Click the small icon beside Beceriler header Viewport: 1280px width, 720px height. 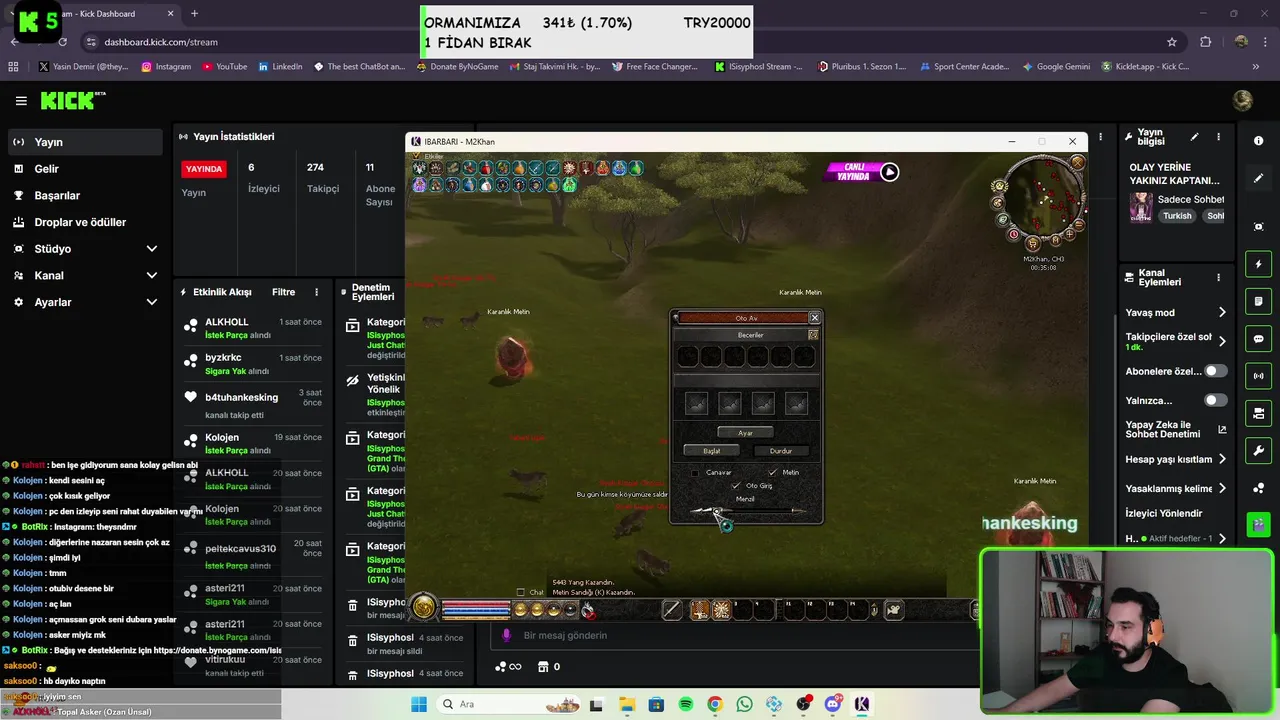(813, 335)
